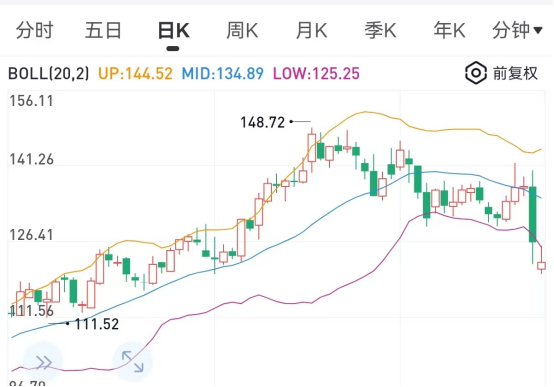
Task: Click the 141.26 axis label
Action: pos(31,159)
